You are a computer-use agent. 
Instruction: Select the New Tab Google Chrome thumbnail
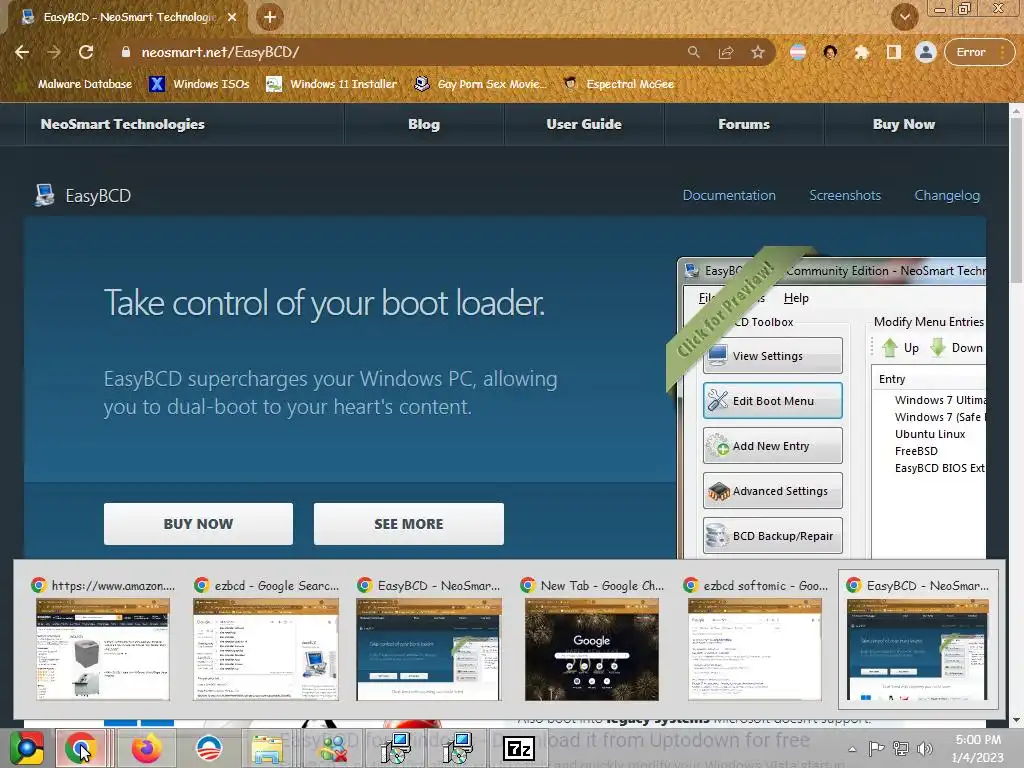[592, 640]
